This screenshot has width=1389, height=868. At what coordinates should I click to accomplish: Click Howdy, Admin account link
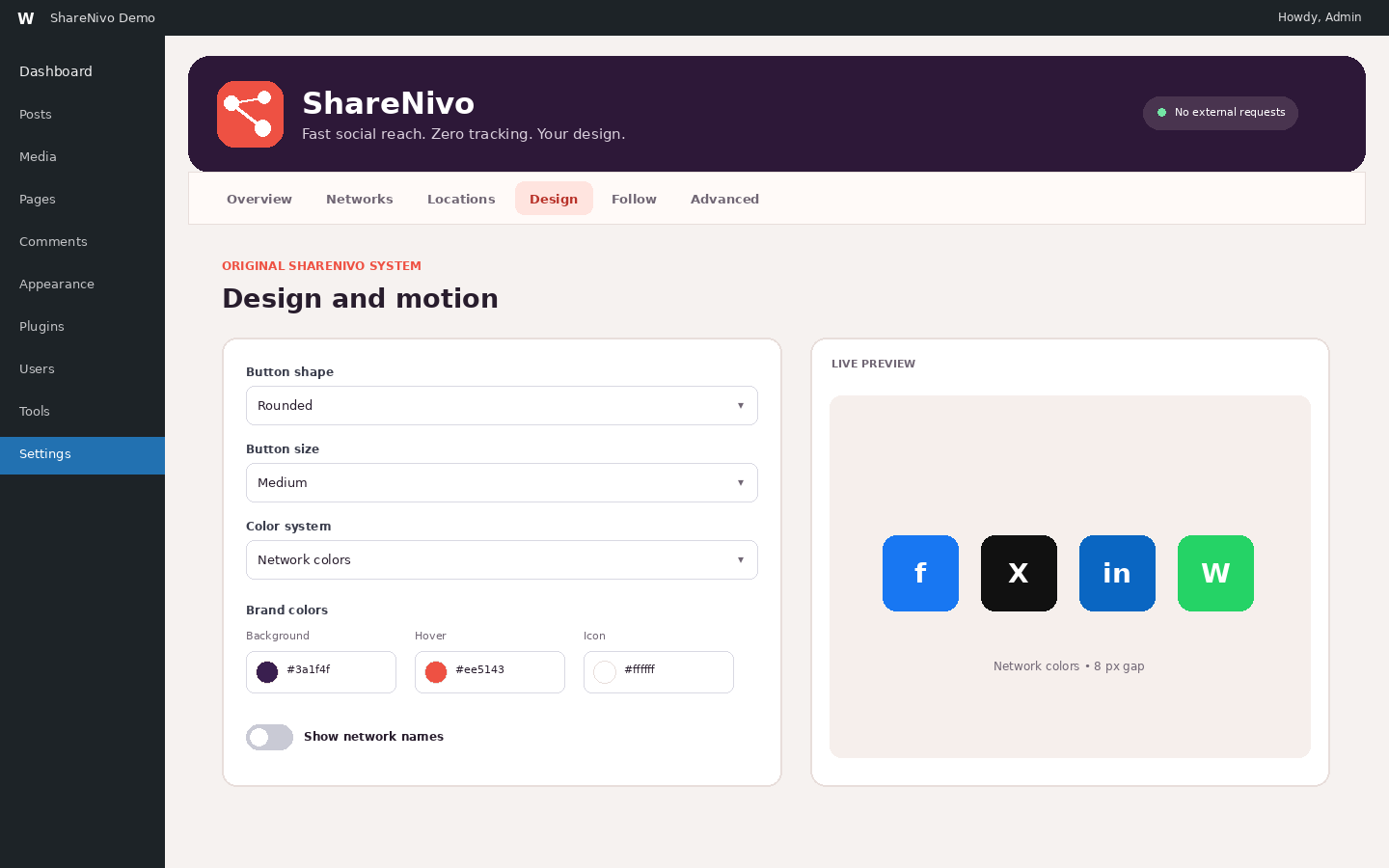point(1320,17)
